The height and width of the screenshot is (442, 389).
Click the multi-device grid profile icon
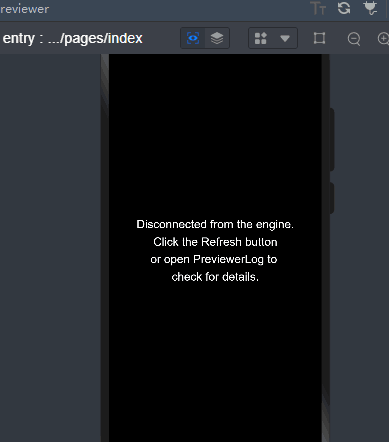click(261, 38)
